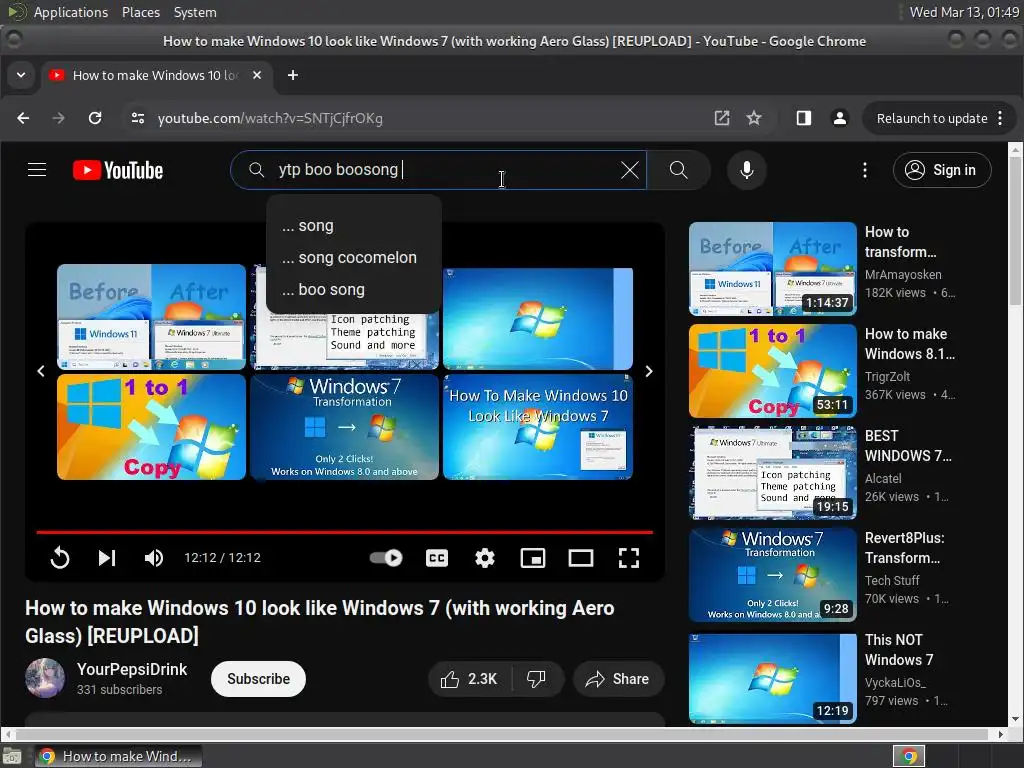Dislike the video with thumbs down
Image resolution: width=1024 pixels, height=768 pixels.
tap(537, 679)
